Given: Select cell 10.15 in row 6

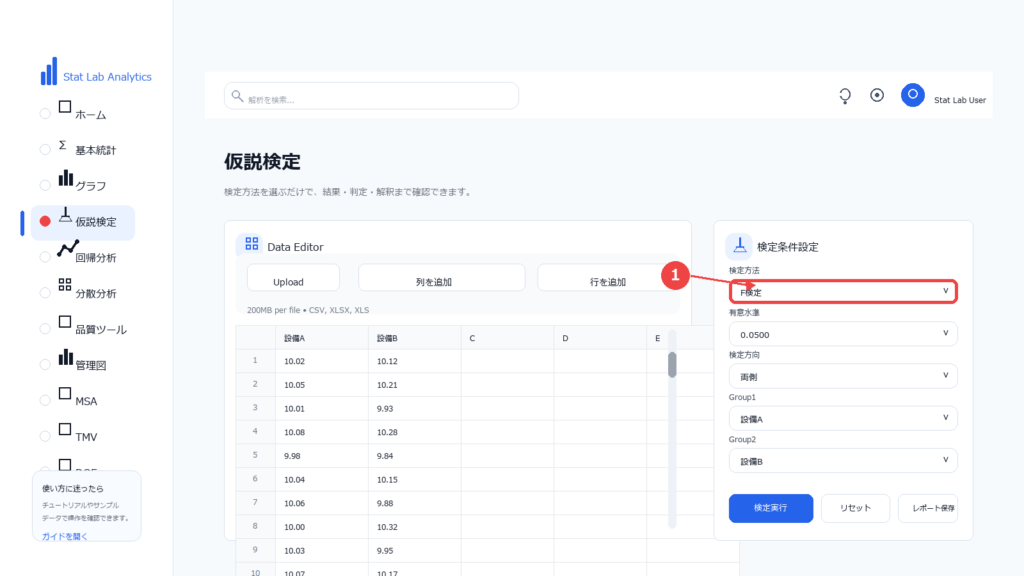Looking at the screenshot, I should point(415,479).
